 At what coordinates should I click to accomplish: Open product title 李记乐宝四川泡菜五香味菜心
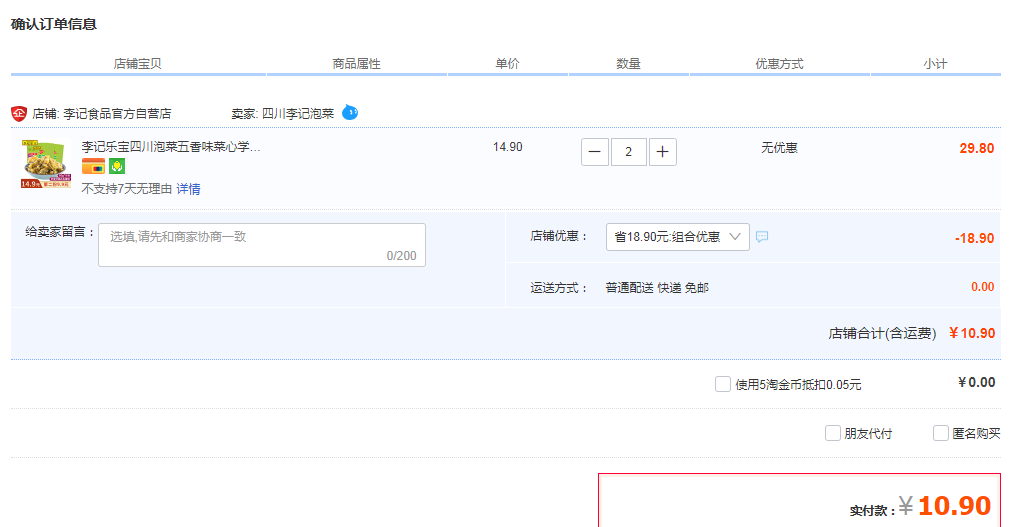[171, 147]
